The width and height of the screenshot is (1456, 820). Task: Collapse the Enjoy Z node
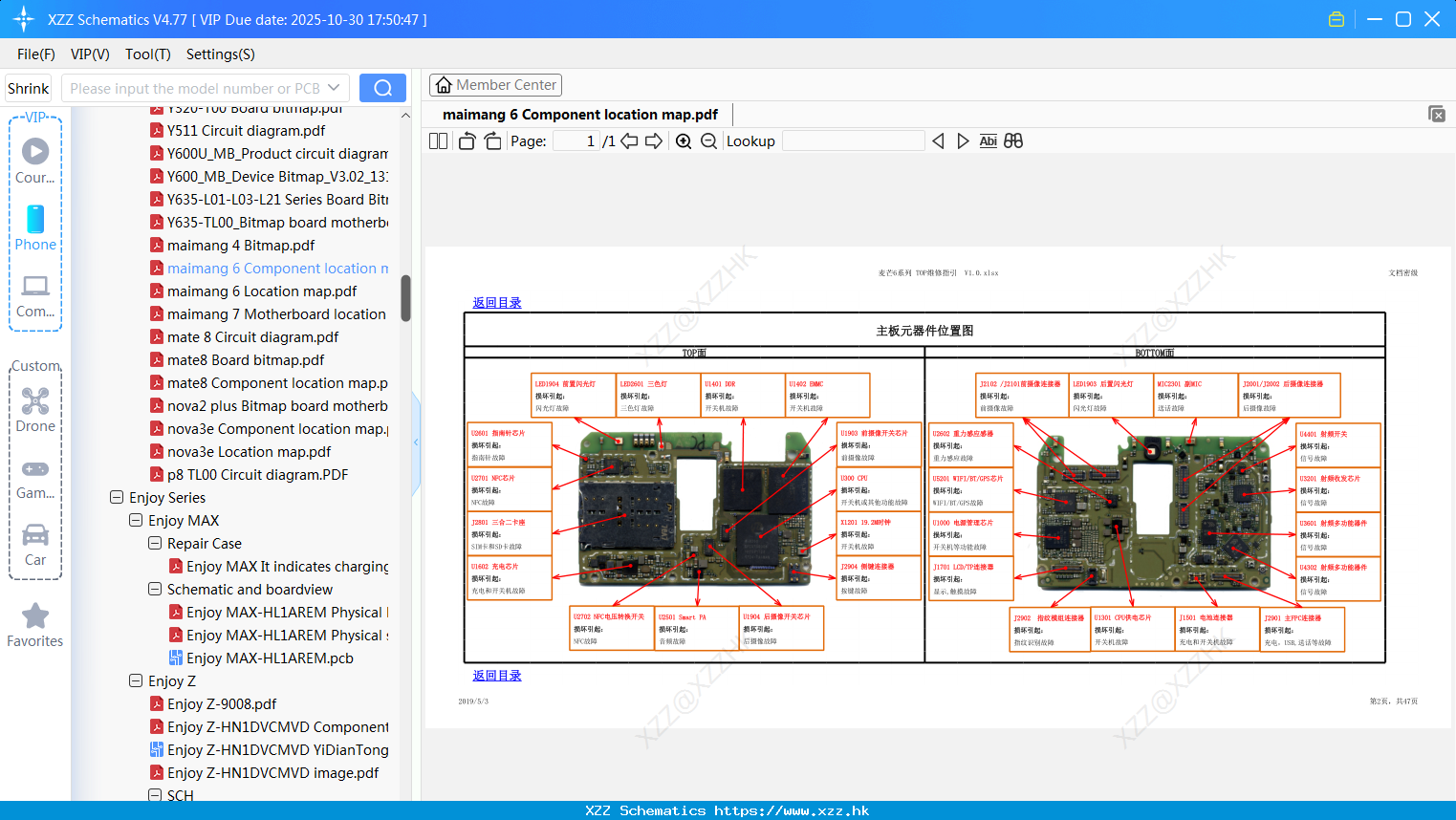point(136,680)
